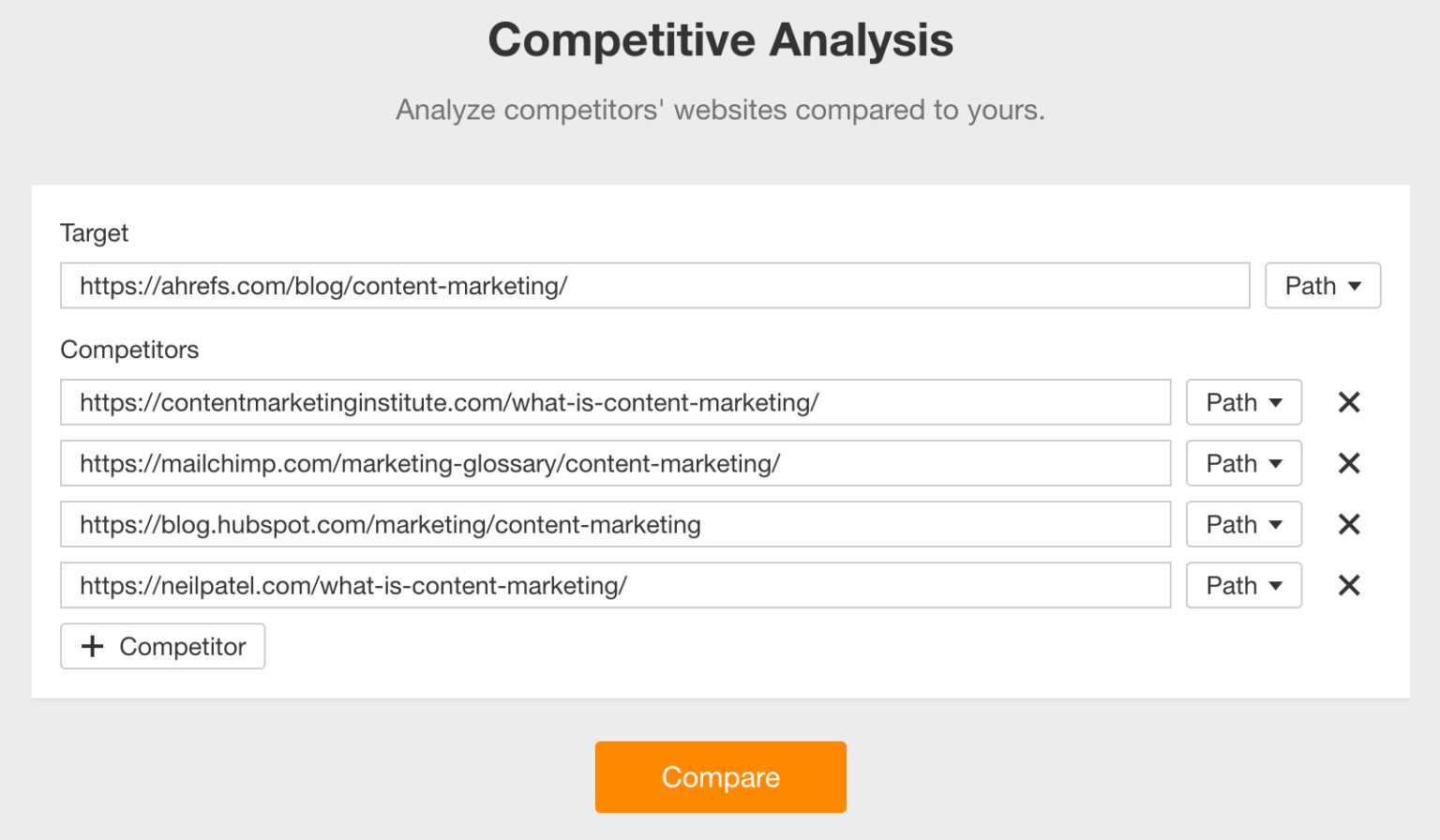Screen dimensions: 1440x840
Task: Click the contentmarketinginstitute.com URL field
Action: (615, 402)
